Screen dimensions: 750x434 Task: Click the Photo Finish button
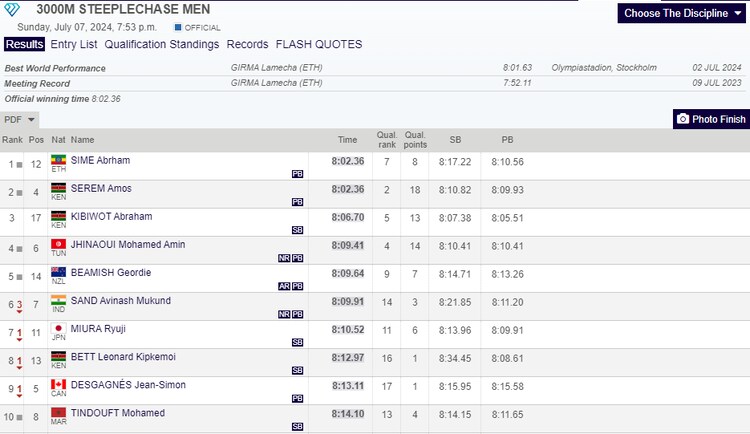pyautogui.click(x=710, y=119)
